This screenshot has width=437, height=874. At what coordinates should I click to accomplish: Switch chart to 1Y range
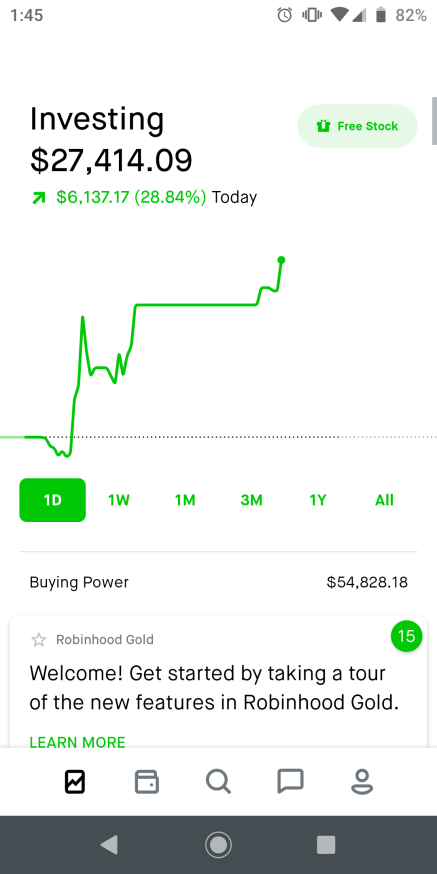pos(318,500)
